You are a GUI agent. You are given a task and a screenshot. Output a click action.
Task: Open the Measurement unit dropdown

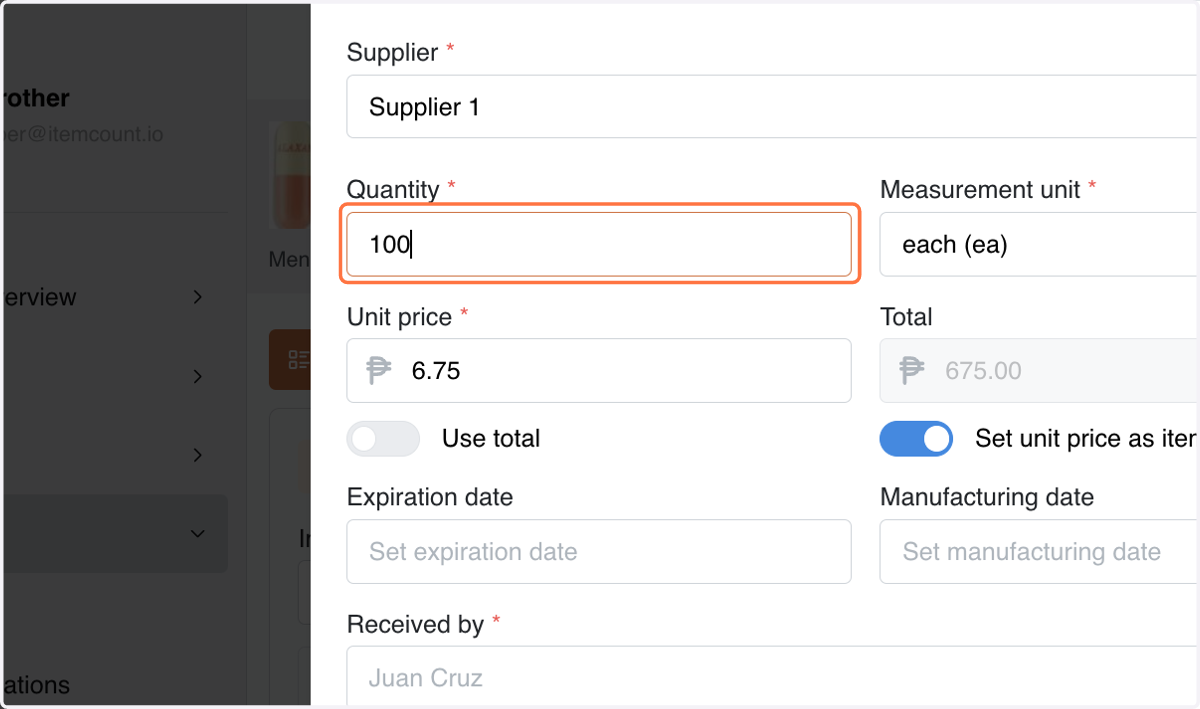coord(1040,244)
